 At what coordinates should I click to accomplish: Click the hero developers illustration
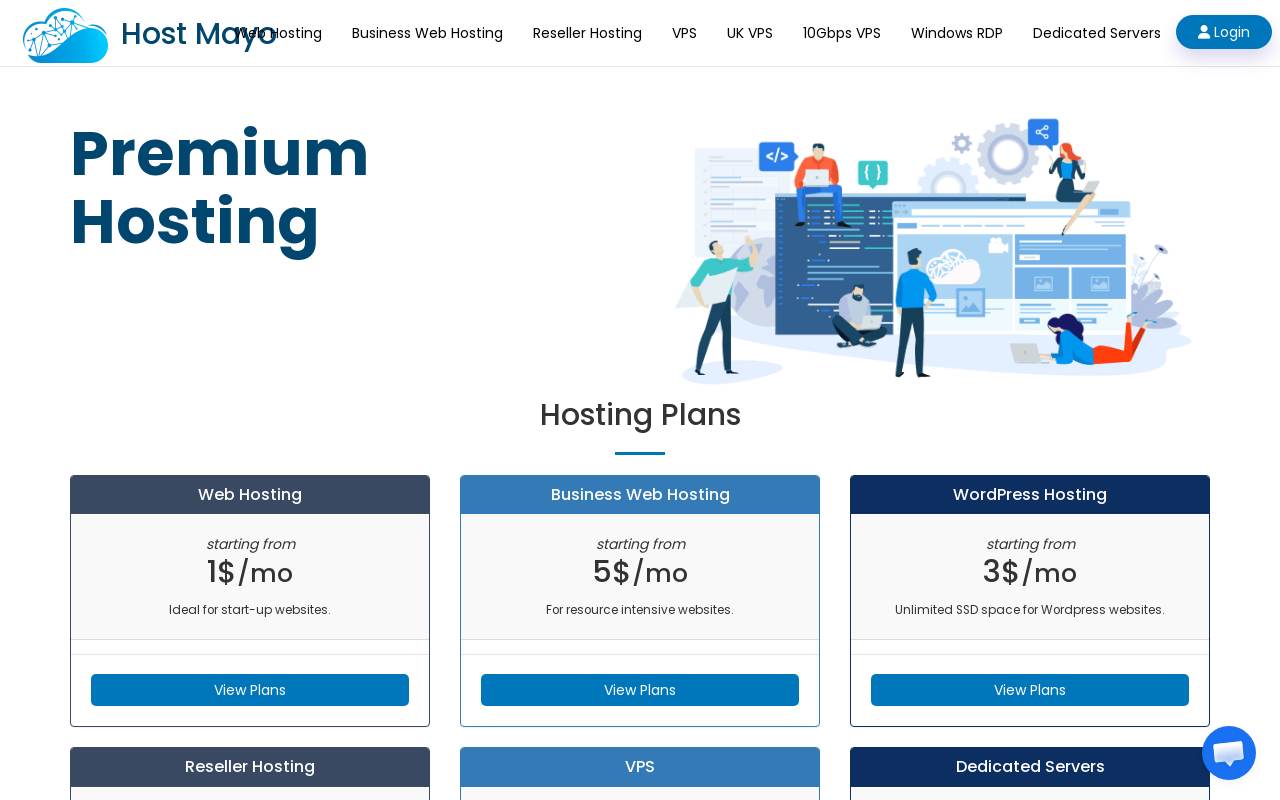[x=933, y=250]
